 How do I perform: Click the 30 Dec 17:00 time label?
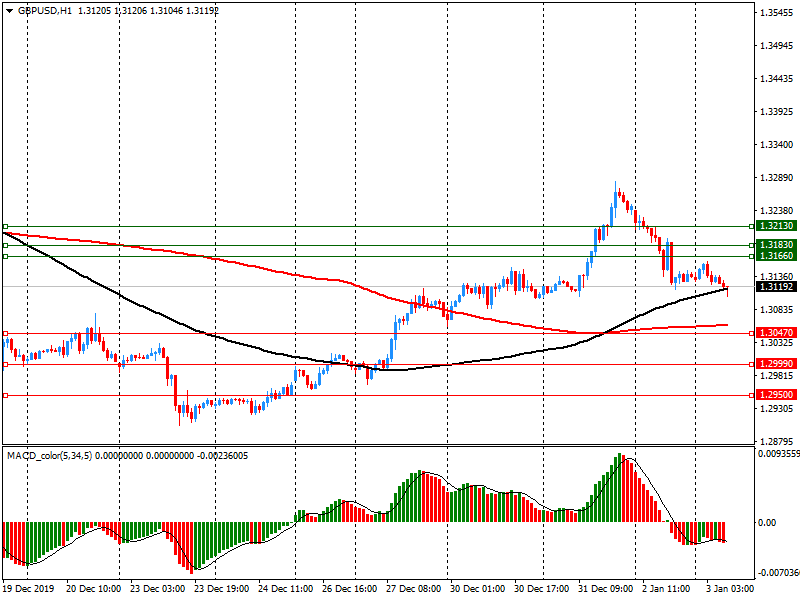[542, 589]
